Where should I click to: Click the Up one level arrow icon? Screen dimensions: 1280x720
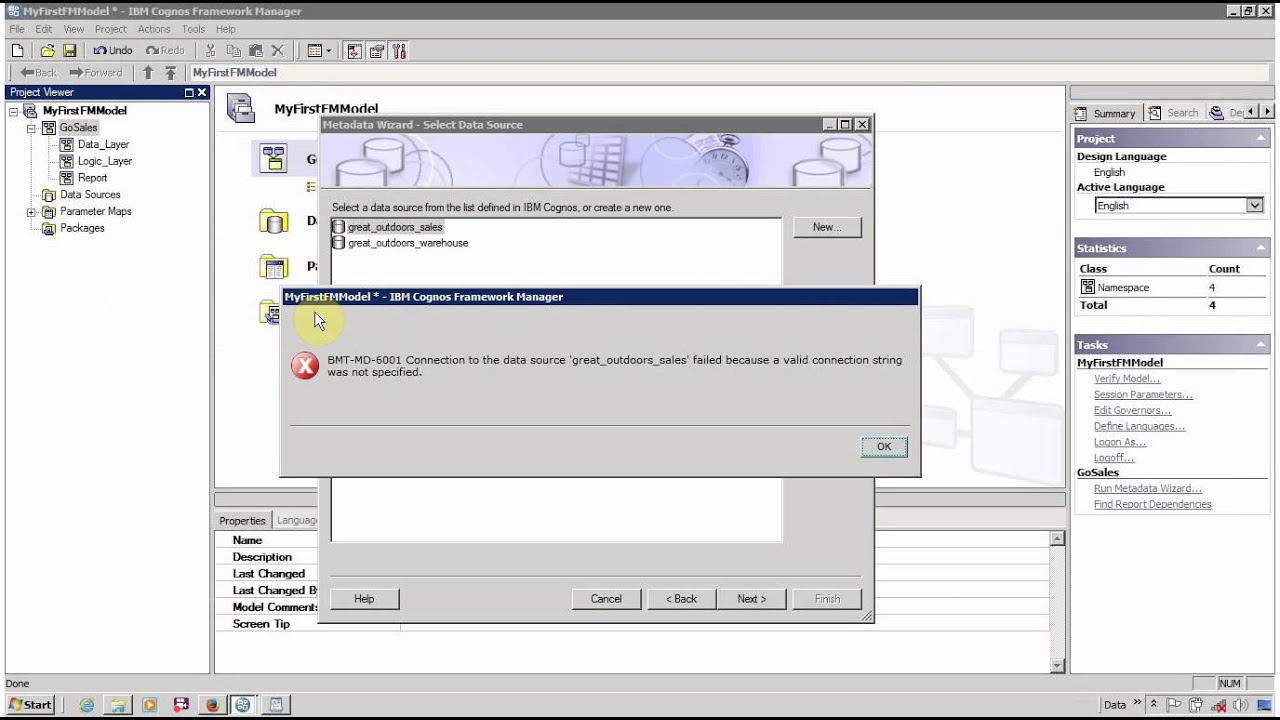(148, 73)
